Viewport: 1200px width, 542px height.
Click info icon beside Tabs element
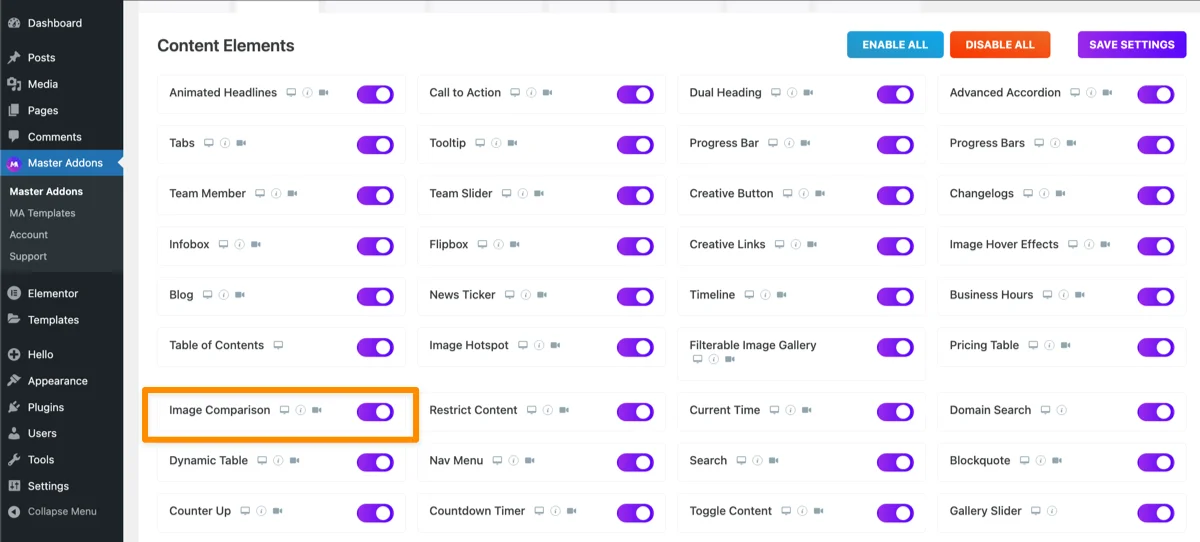click(x=225, y=144)
